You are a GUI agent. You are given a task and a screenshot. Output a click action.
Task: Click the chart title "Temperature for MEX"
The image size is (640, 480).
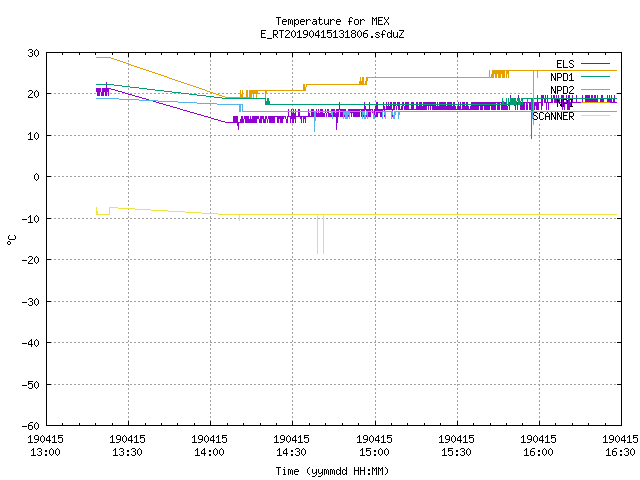click(332, 21)
